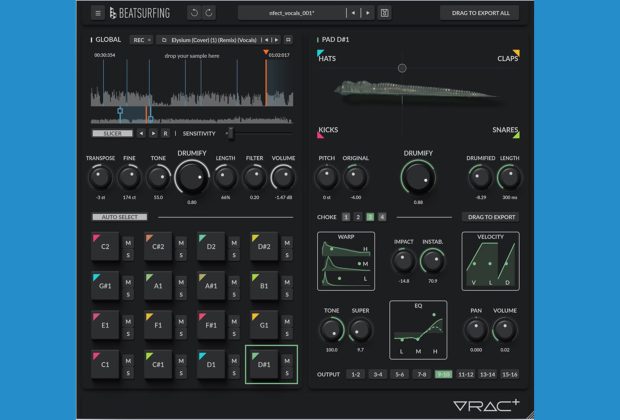Solo pad D#1
Screen dimensions: 620x420
287,373
